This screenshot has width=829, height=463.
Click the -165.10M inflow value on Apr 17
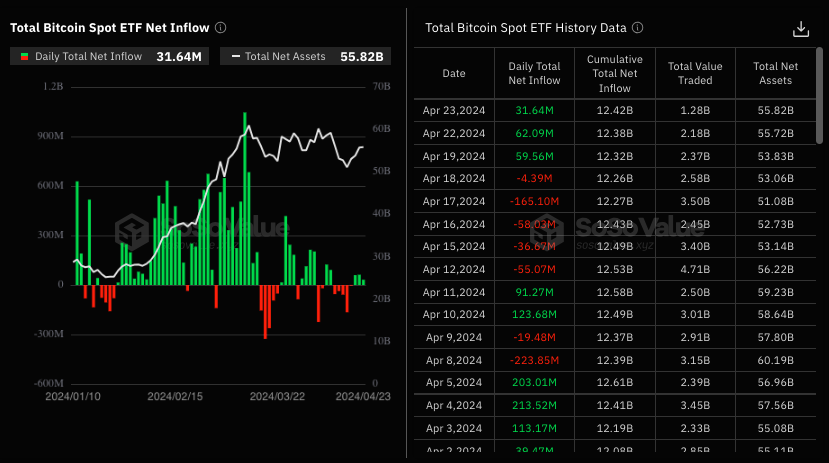click(x=535, y=201)
